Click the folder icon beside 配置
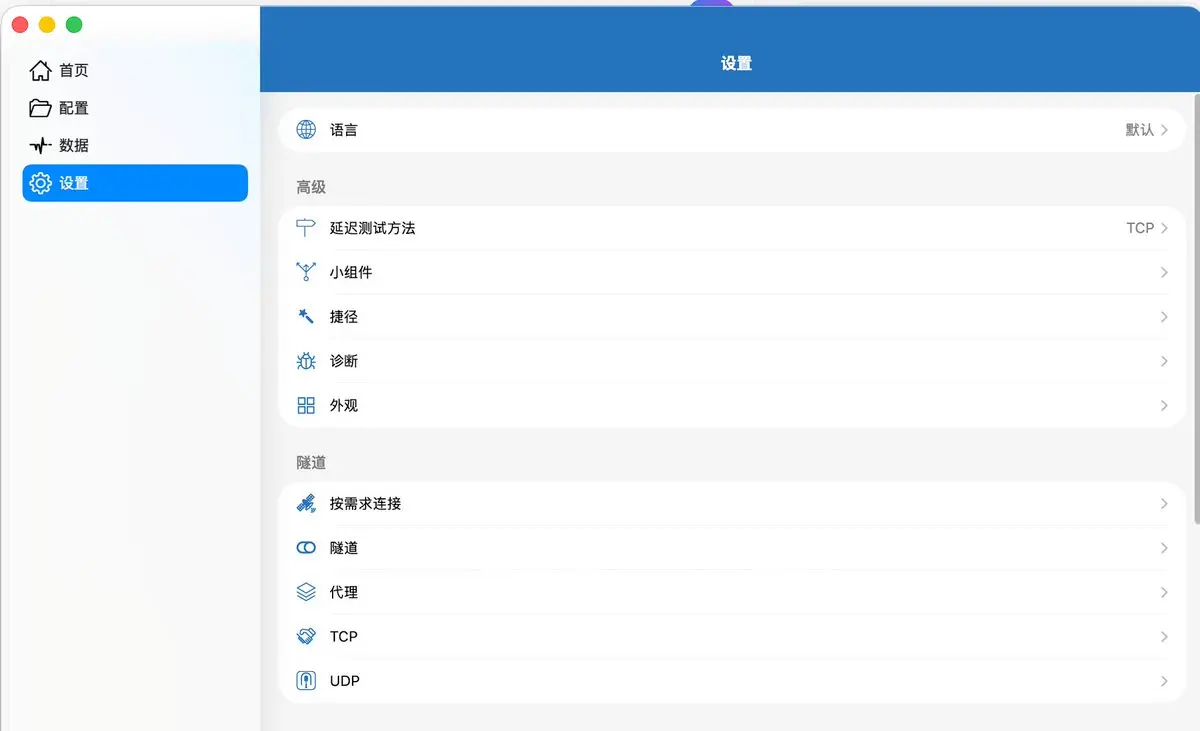This screenshot has height=731, width=1200. 40,108
